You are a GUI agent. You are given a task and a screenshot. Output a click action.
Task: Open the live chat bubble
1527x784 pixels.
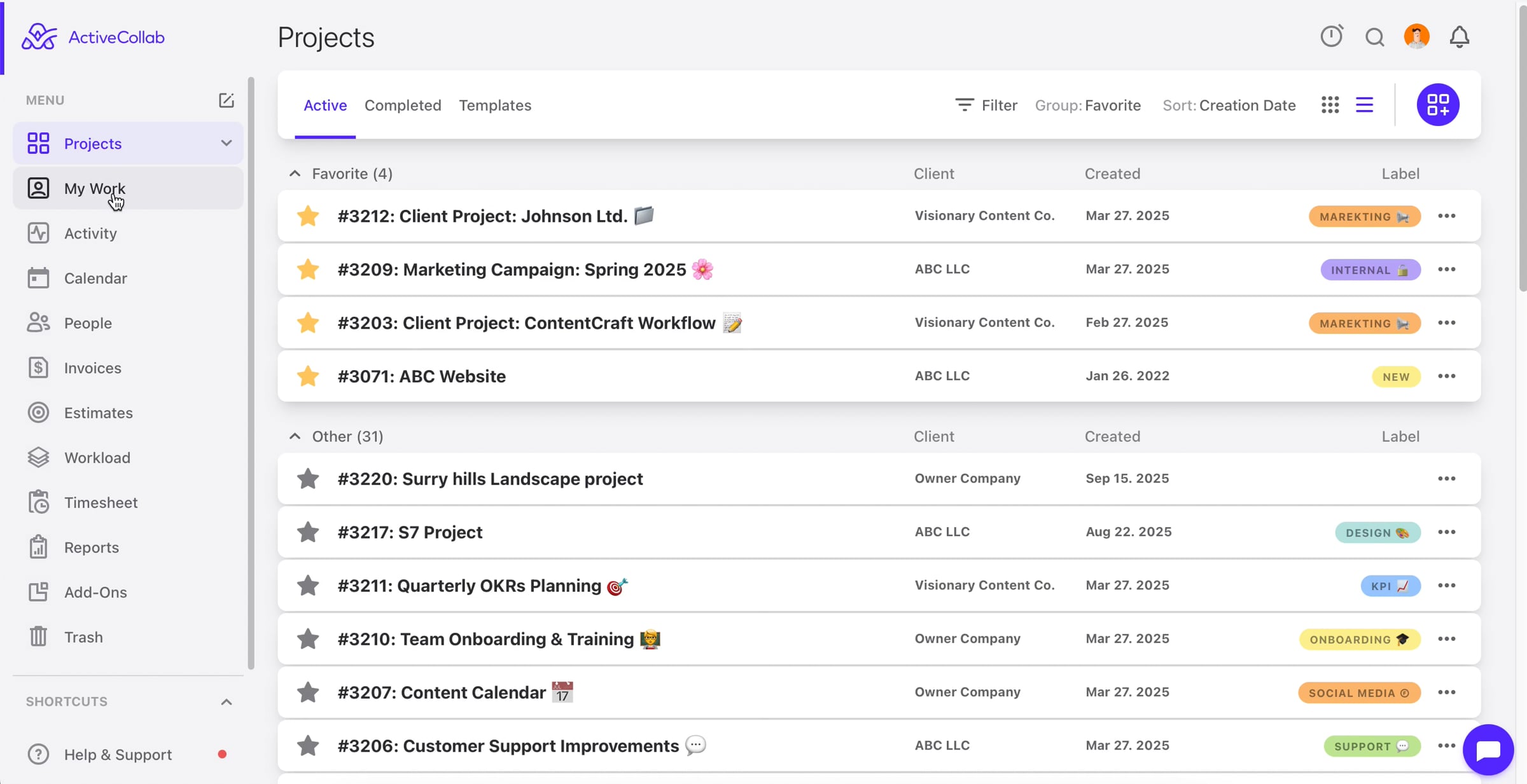[1488, 750]
